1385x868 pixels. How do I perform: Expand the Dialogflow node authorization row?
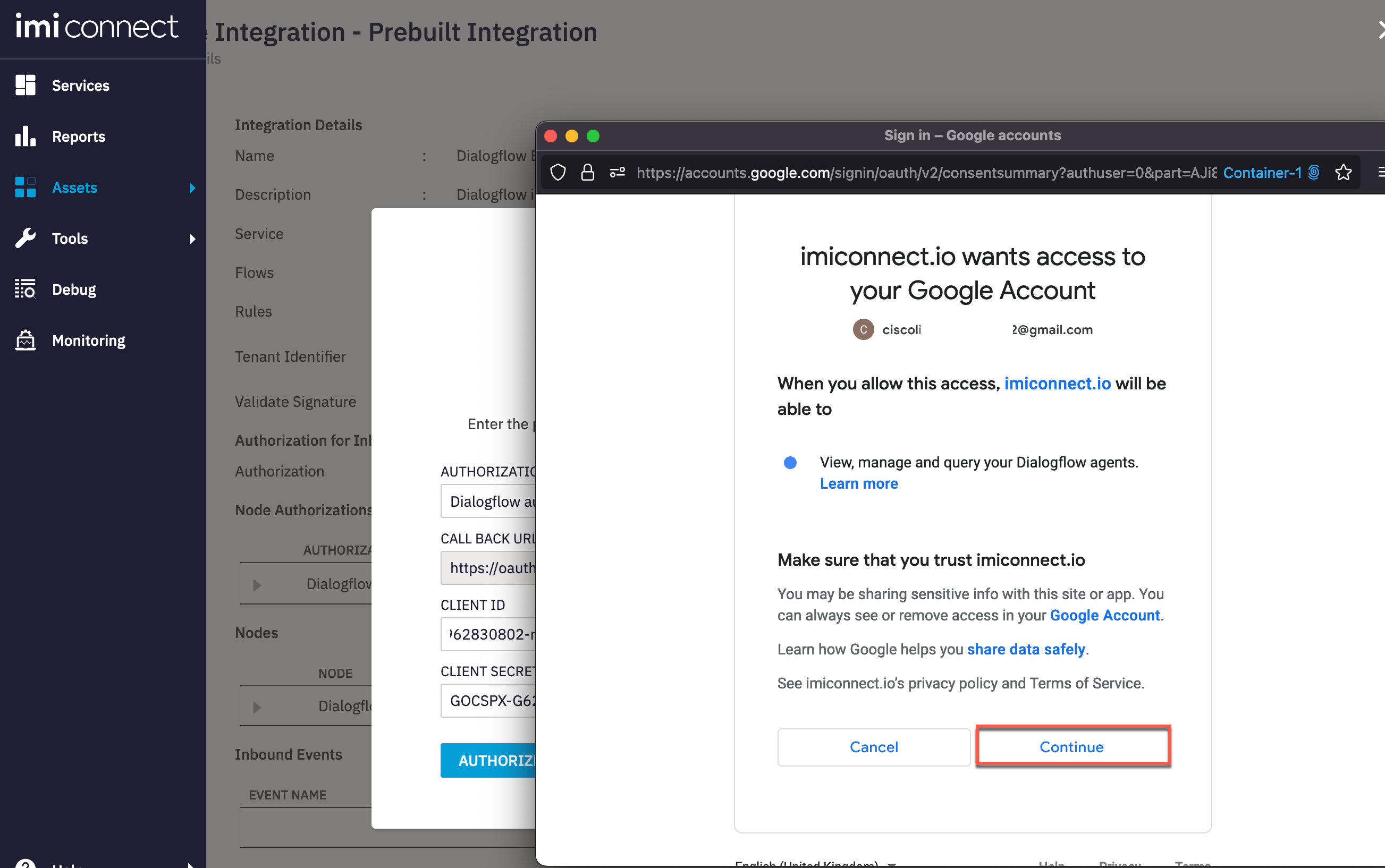257,584
